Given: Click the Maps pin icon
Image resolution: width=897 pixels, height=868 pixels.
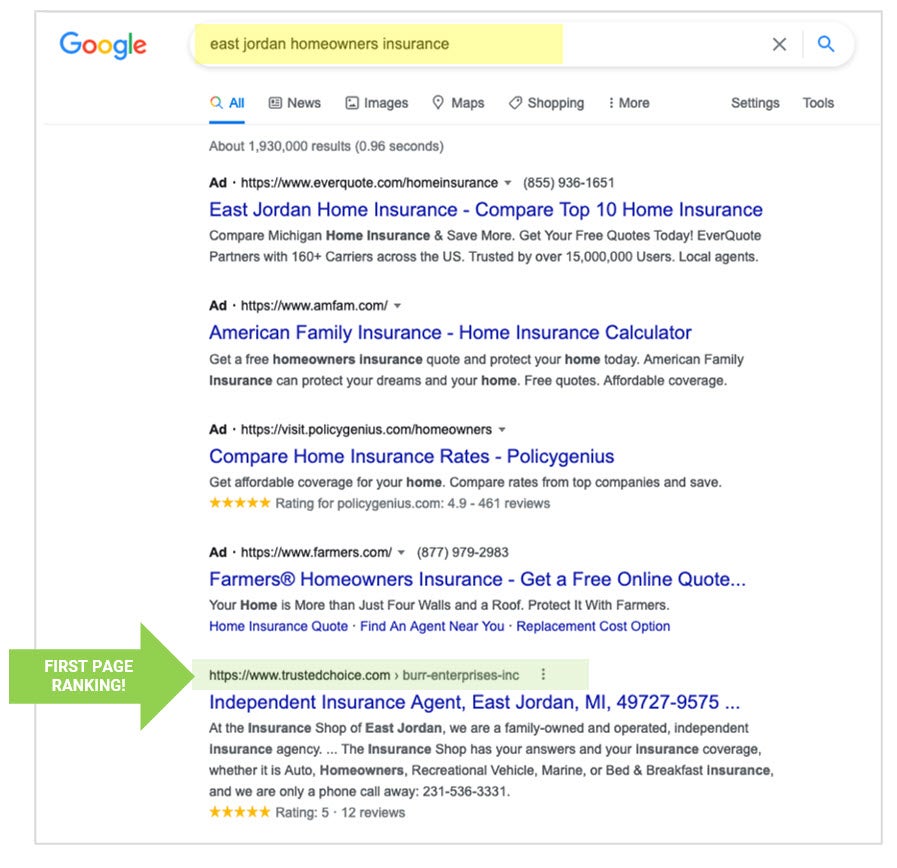Looking at the screenshot, I should pos(440,103).
